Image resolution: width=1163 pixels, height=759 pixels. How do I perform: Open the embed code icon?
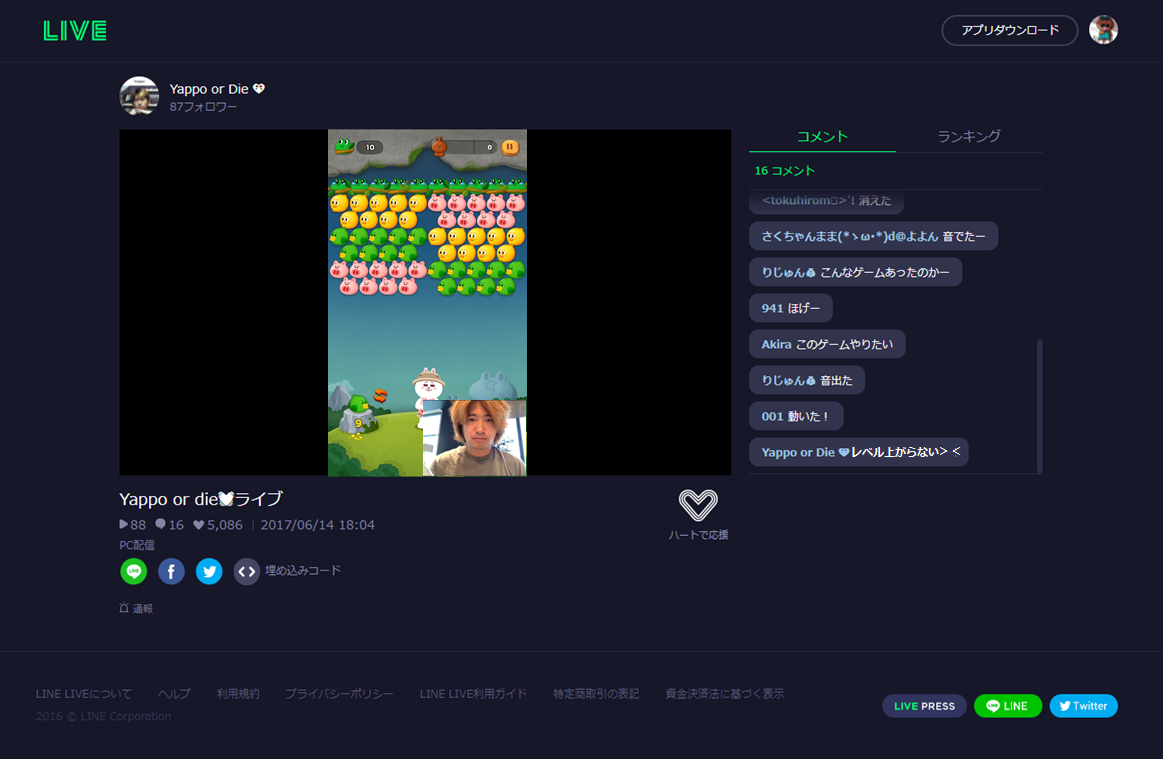click(247, 571)
